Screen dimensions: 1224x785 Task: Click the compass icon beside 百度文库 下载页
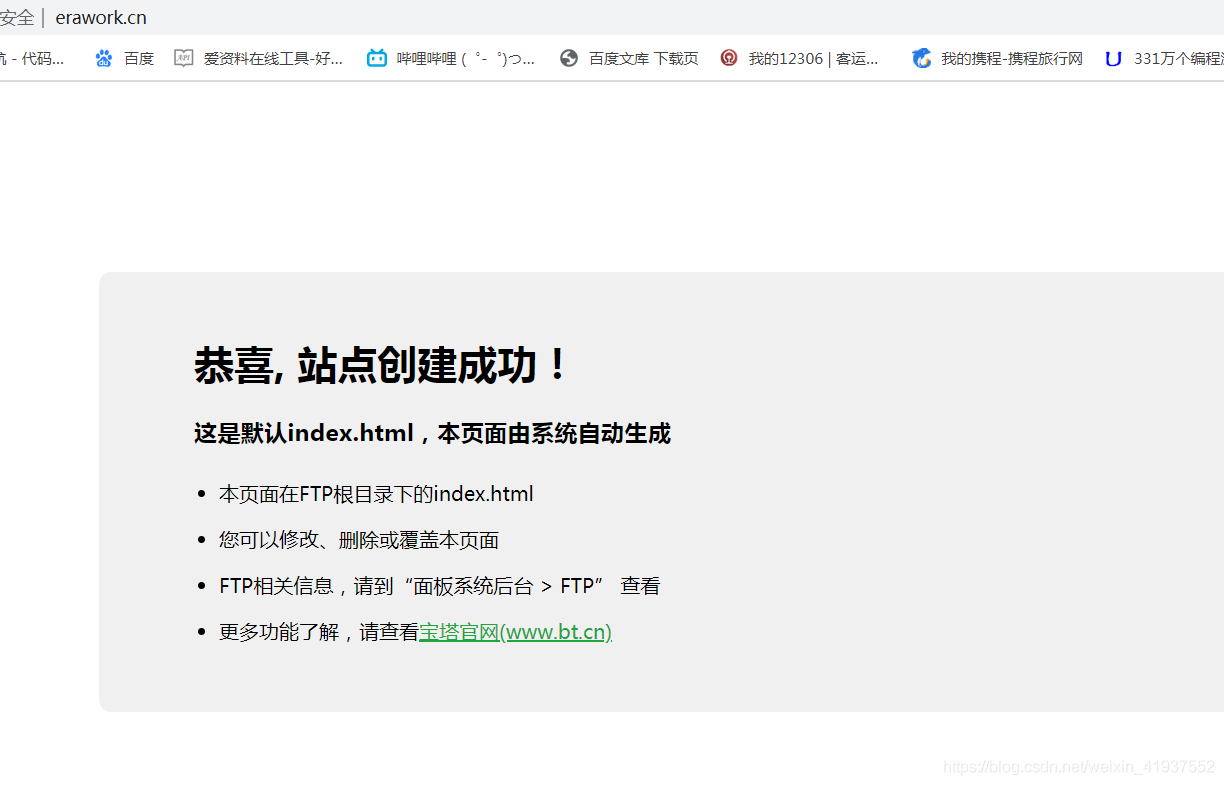coord(568,58)
